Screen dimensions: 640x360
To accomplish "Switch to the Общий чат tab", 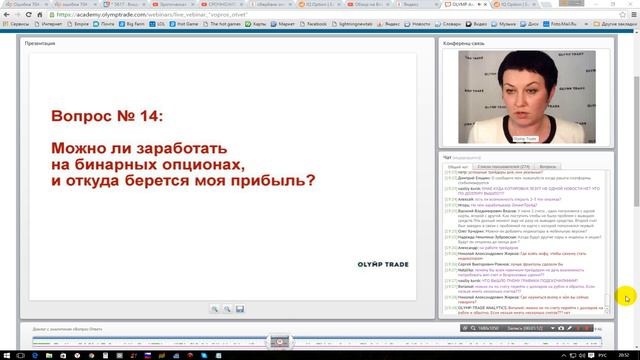I will click(x=458, y=167).
